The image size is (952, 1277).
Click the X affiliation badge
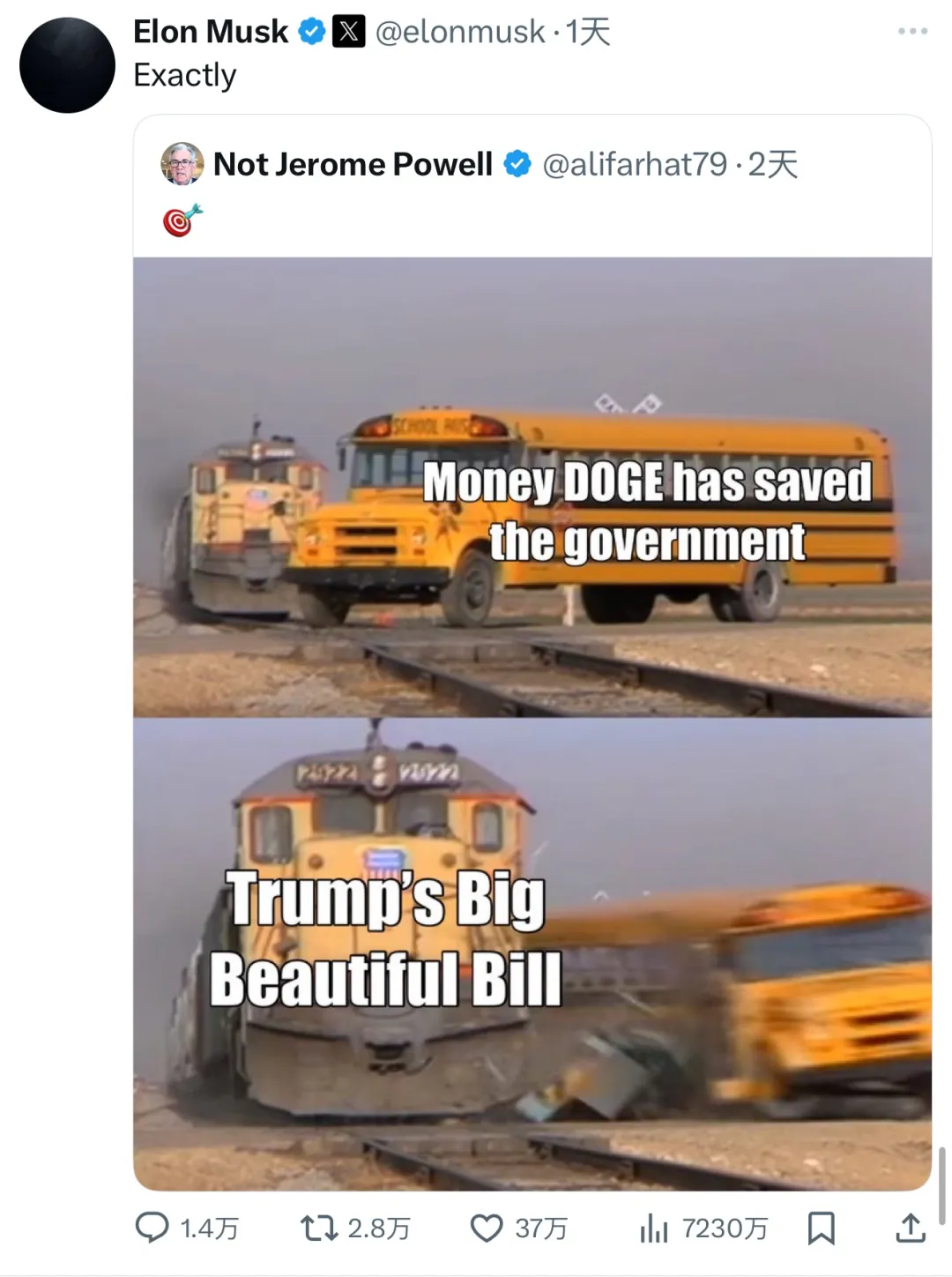coord(348,33)
